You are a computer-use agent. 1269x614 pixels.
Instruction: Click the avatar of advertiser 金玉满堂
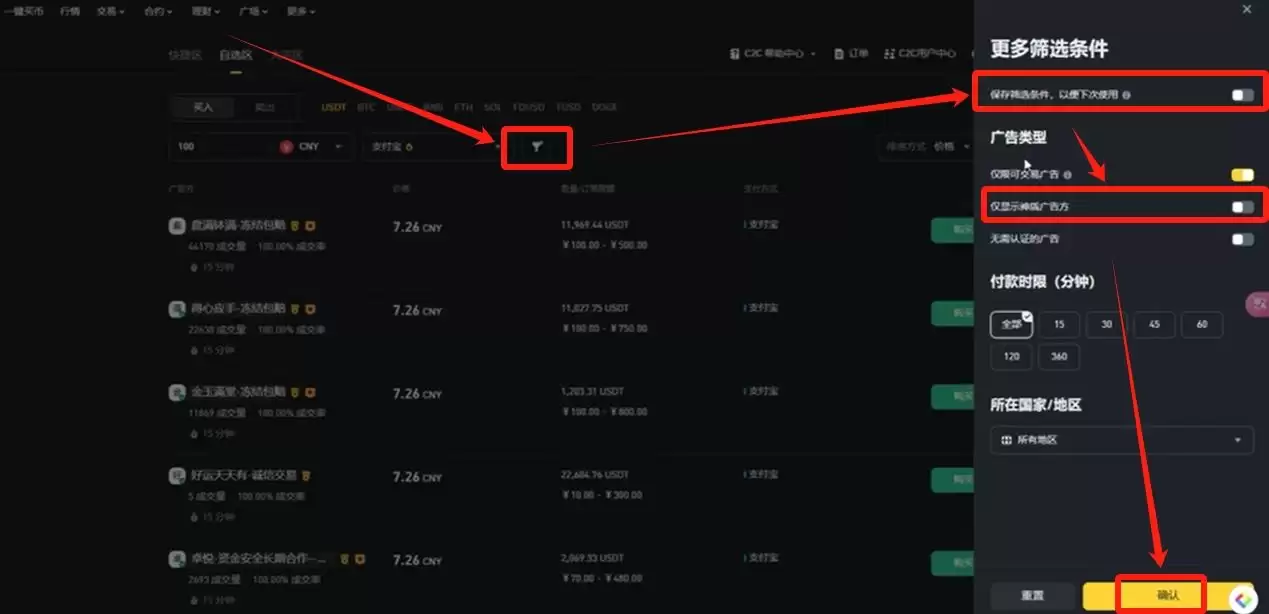click(x=176, y=392)
